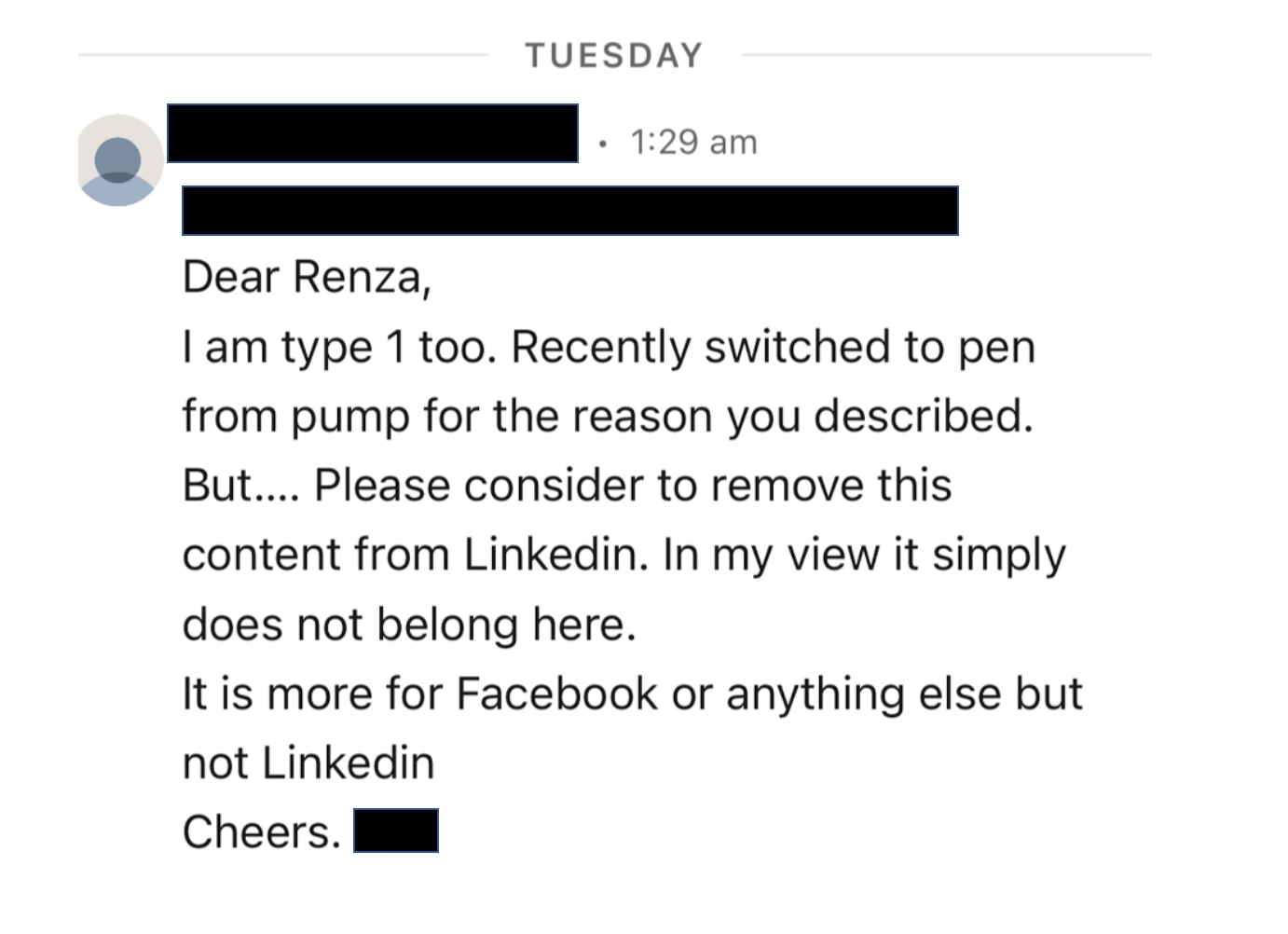Click the sender's default profile avatar
Screen dimensions: 1288x934
tap(118, 160)
